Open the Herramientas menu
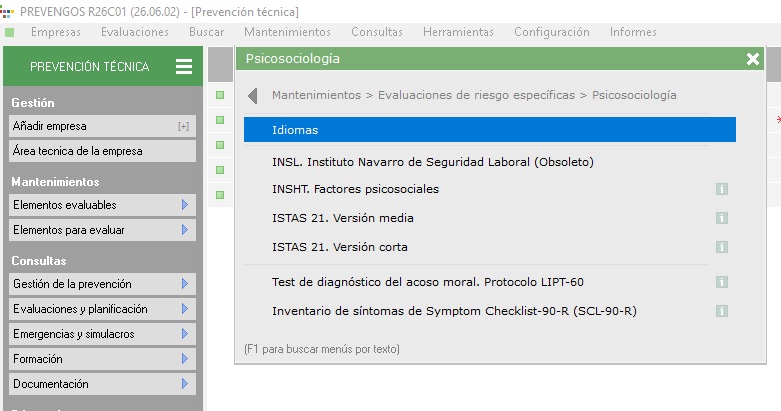 458,32
